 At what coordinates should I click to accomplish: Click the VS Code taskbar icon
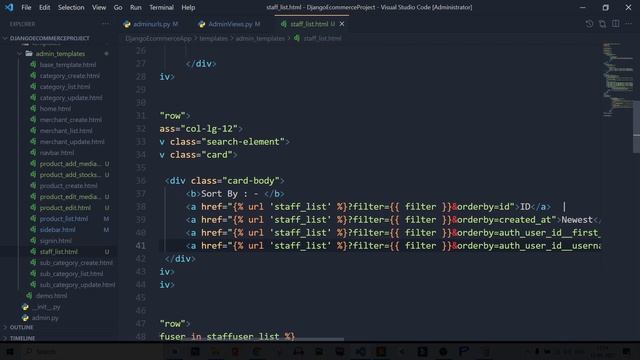pos(360,351)
